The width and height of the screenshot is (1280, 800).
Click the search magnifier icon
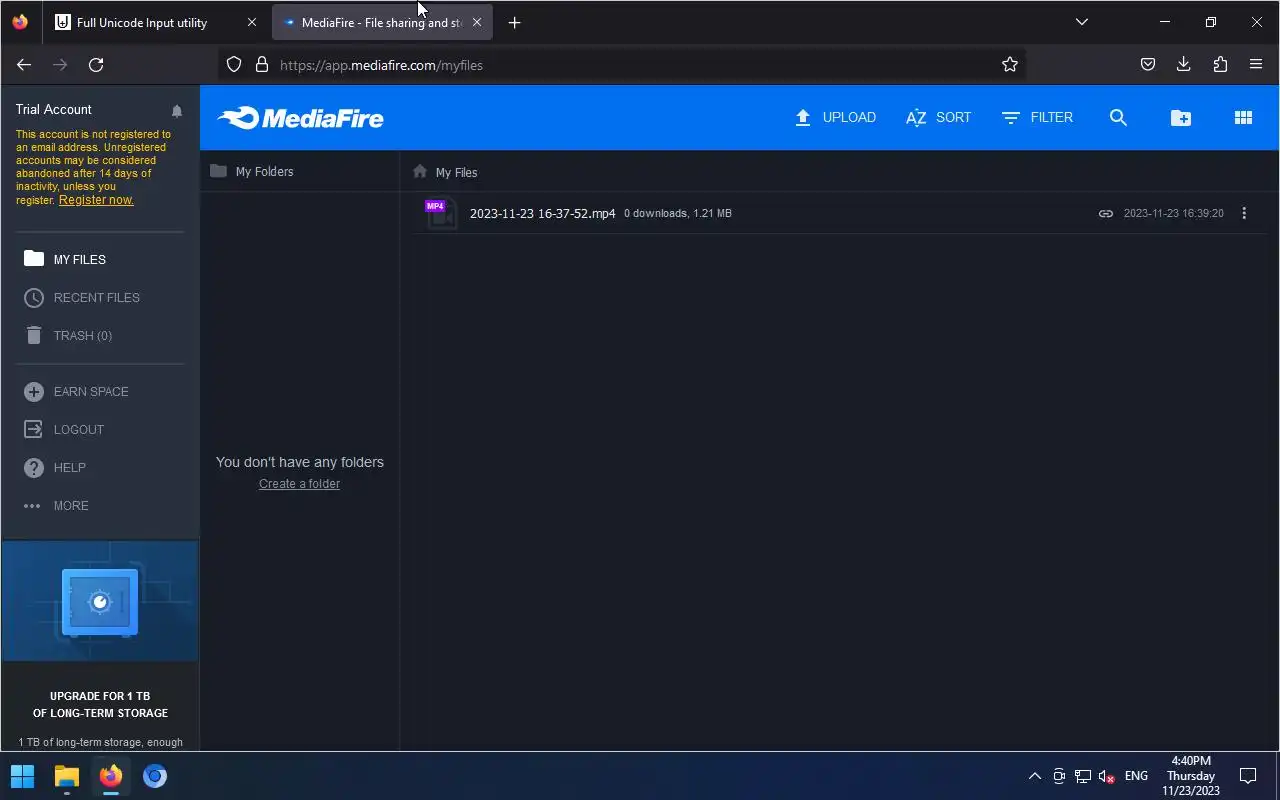pyautogui.click(x=1118, y=117)
